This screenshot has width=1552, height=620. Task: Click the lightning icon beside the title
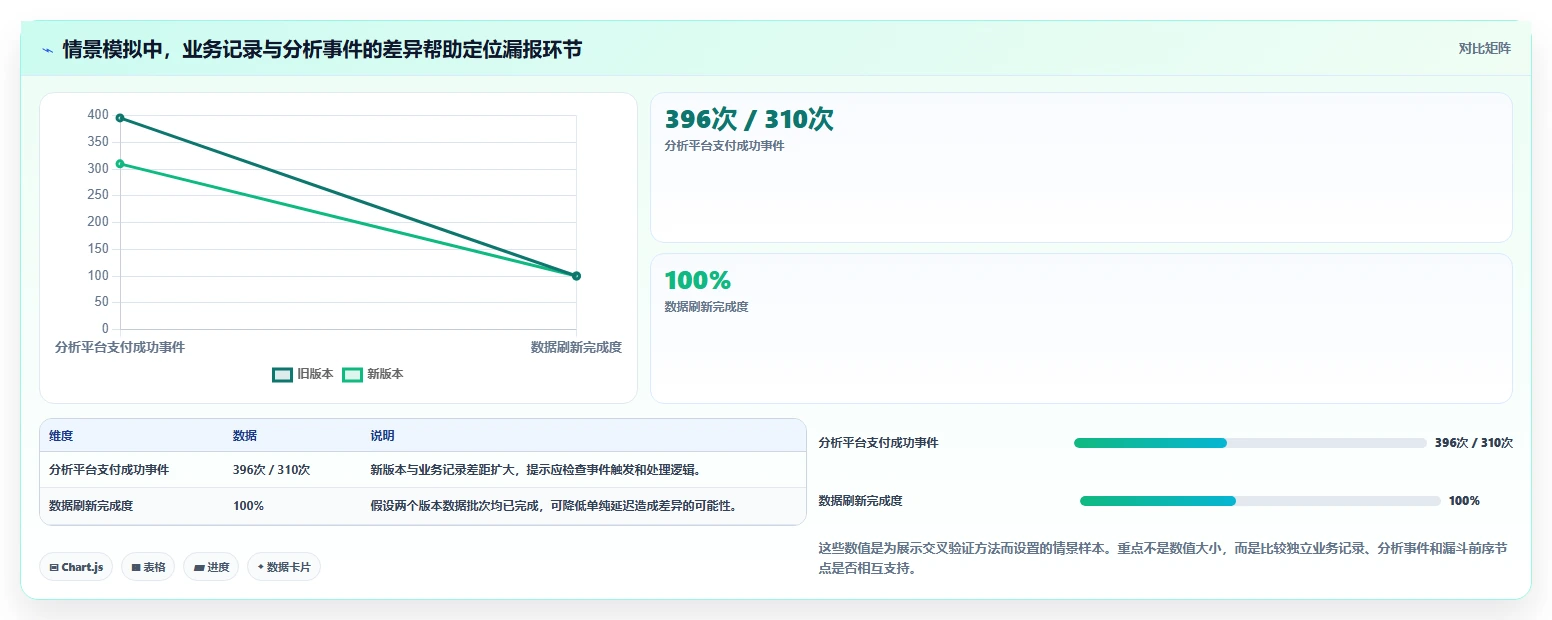(48, 49)
